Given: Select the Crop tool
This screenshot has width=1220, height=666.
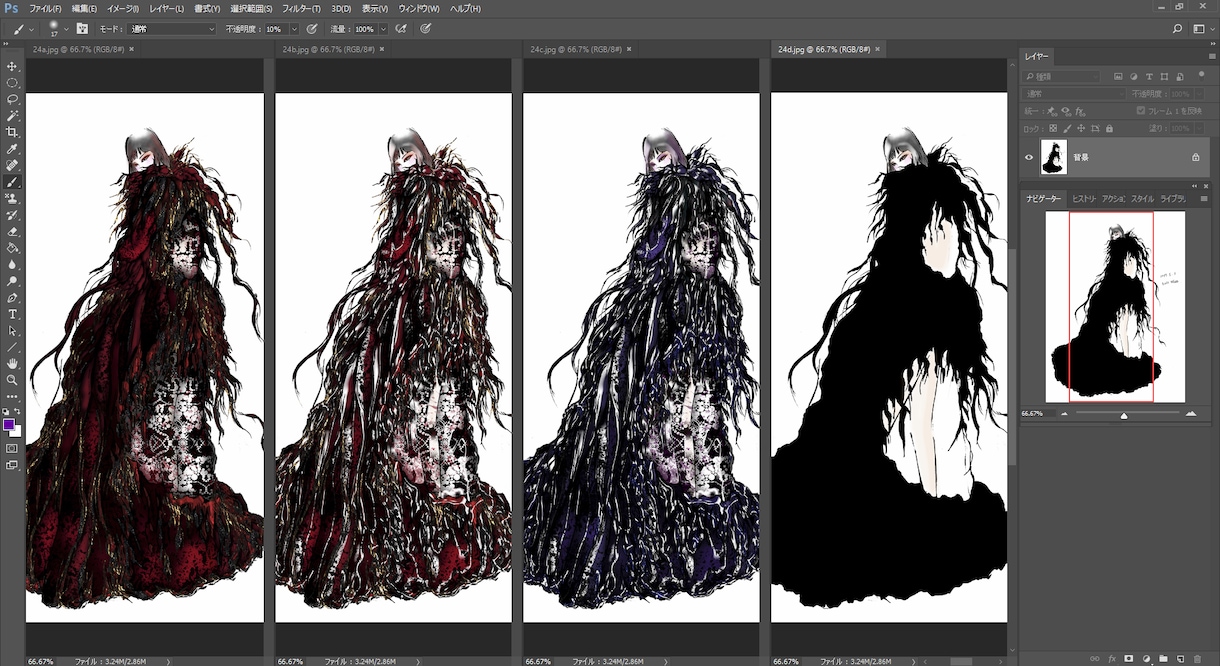Looking at the screenshot, I should (x=12, y=132).
